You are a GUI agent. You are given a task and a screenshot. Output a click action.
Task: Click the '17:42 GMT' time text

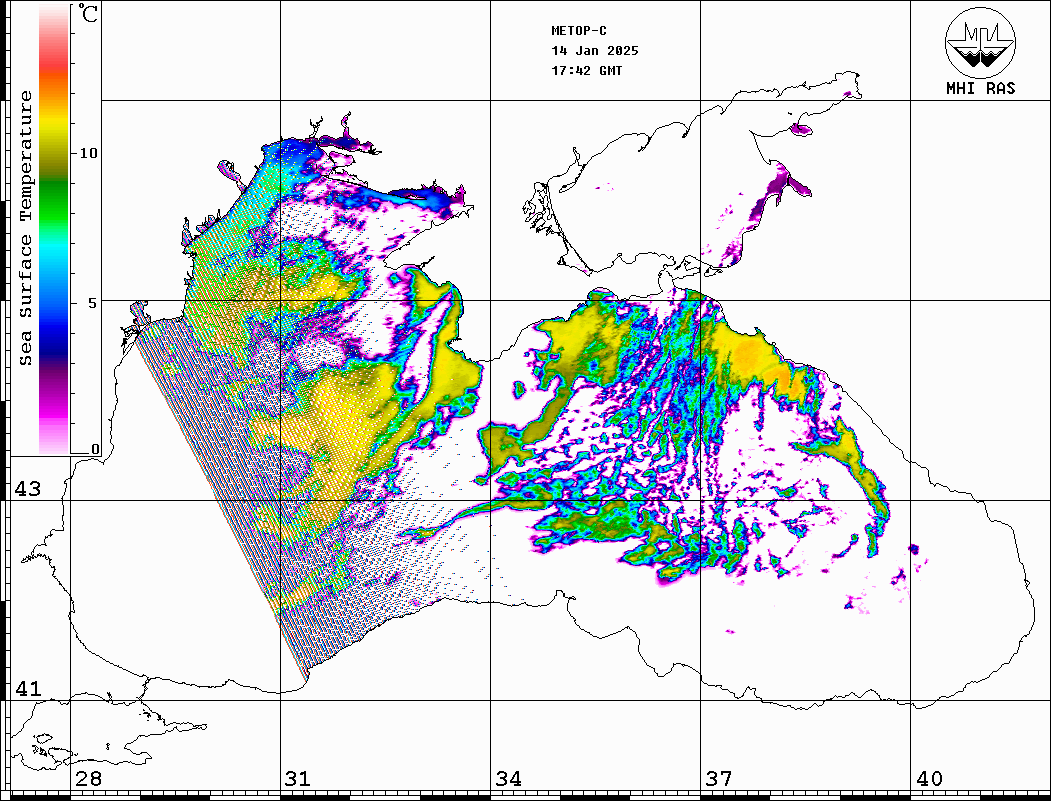[586, 70]
